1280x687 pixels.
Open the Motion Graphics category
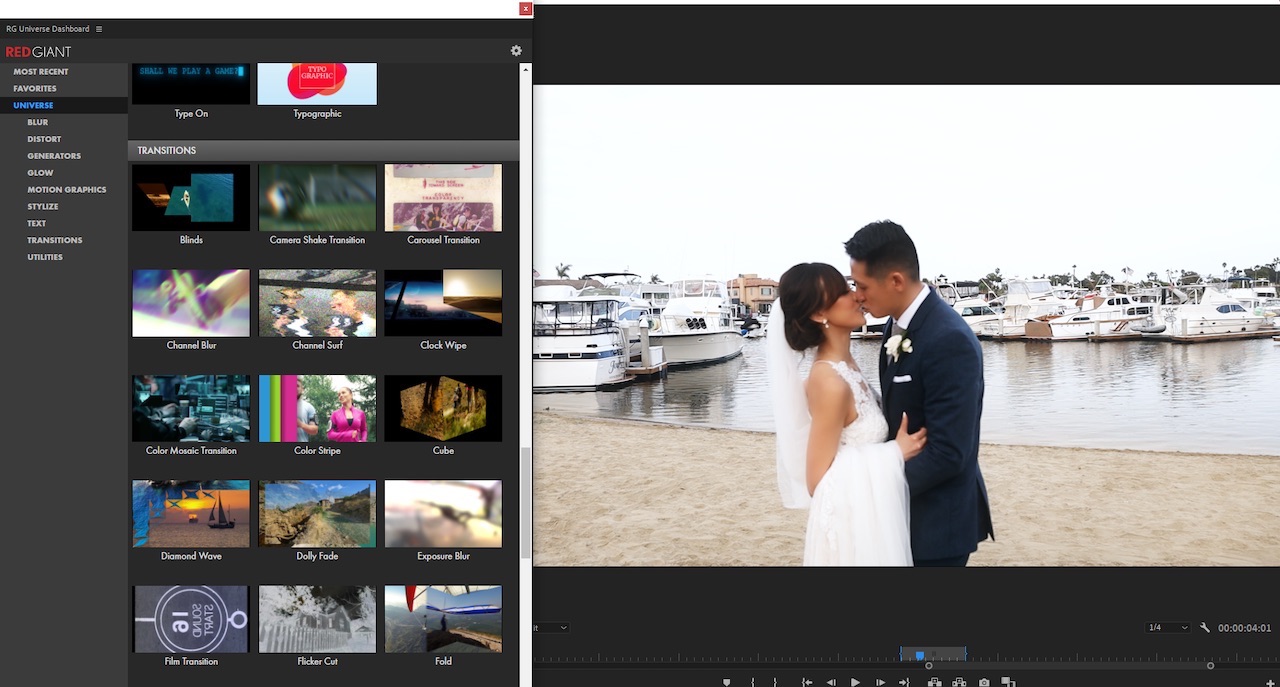(x=65, y=189)
